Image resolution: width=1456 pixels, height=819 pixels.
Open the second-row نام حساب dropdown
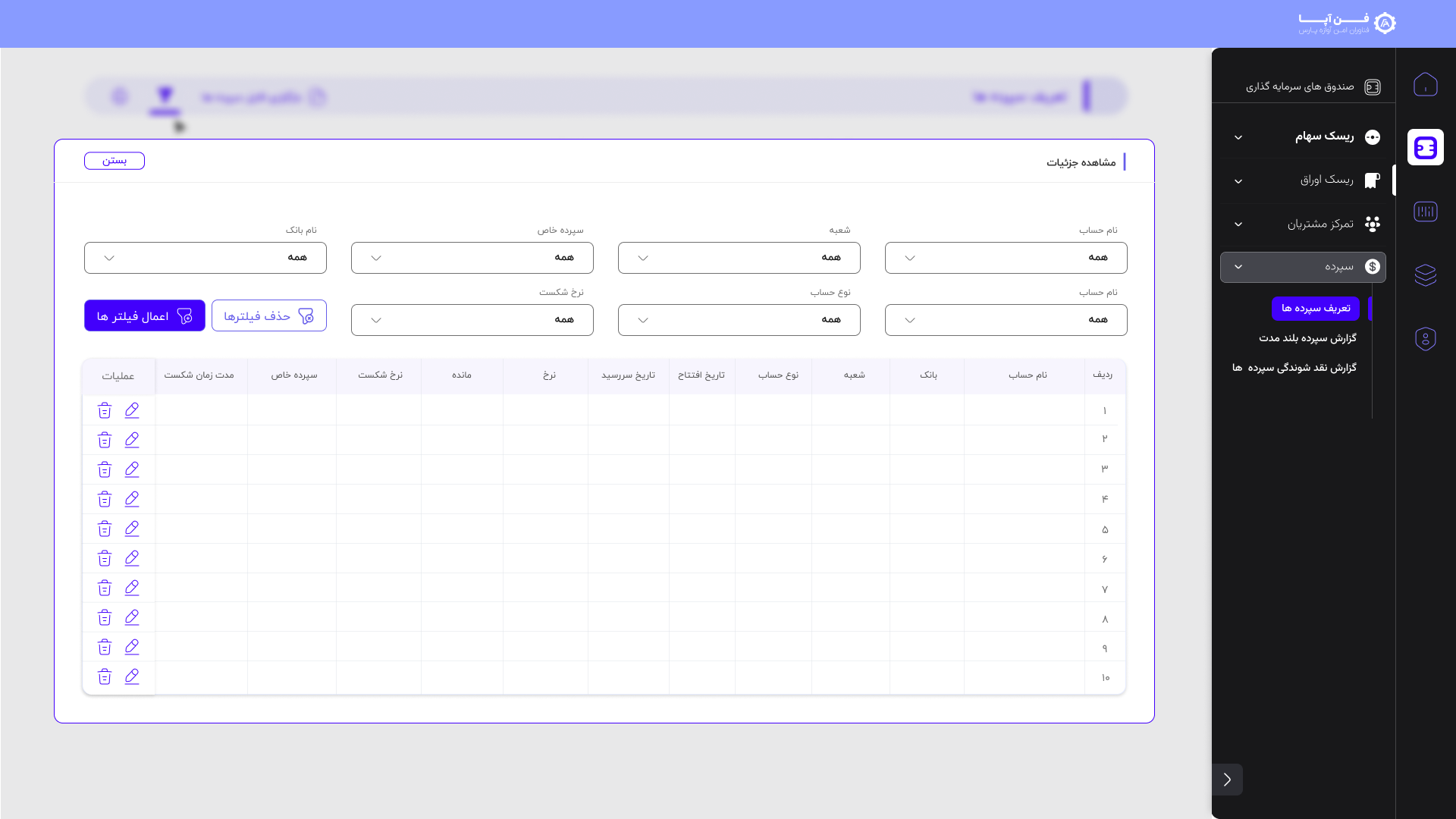click(x=1006, y=320)
